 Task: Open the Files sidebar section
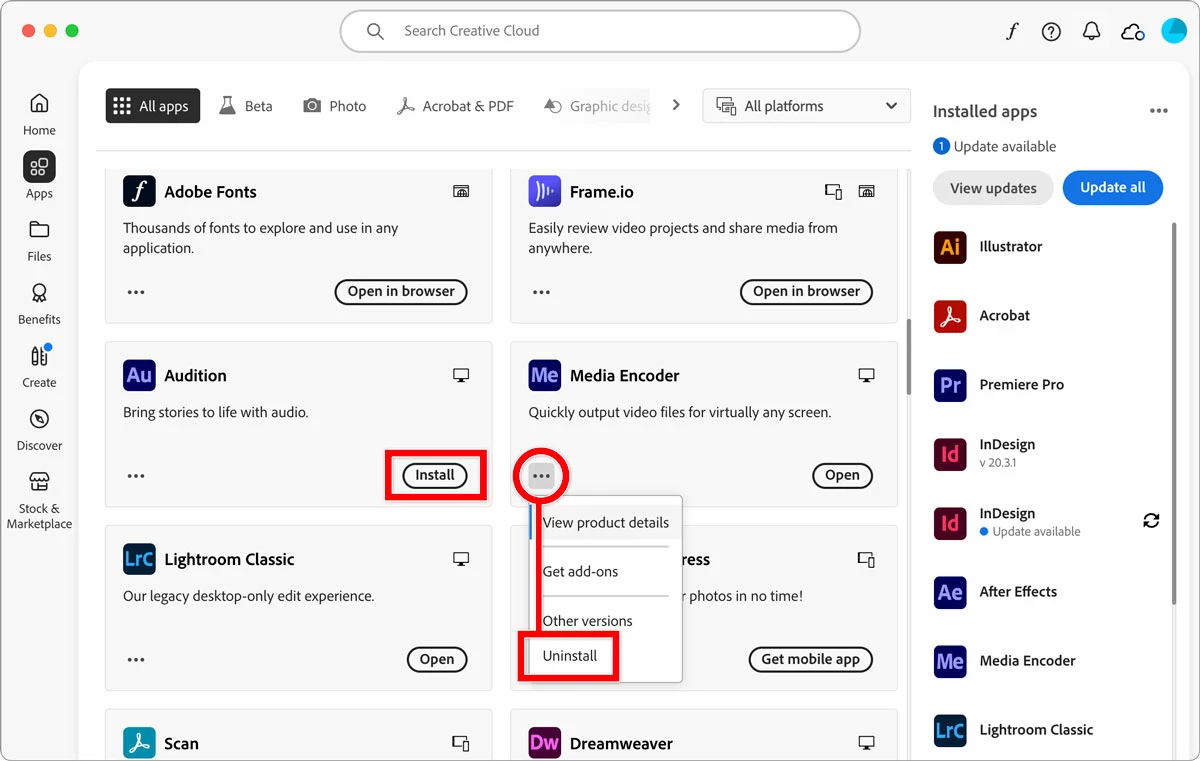[39, 240]
